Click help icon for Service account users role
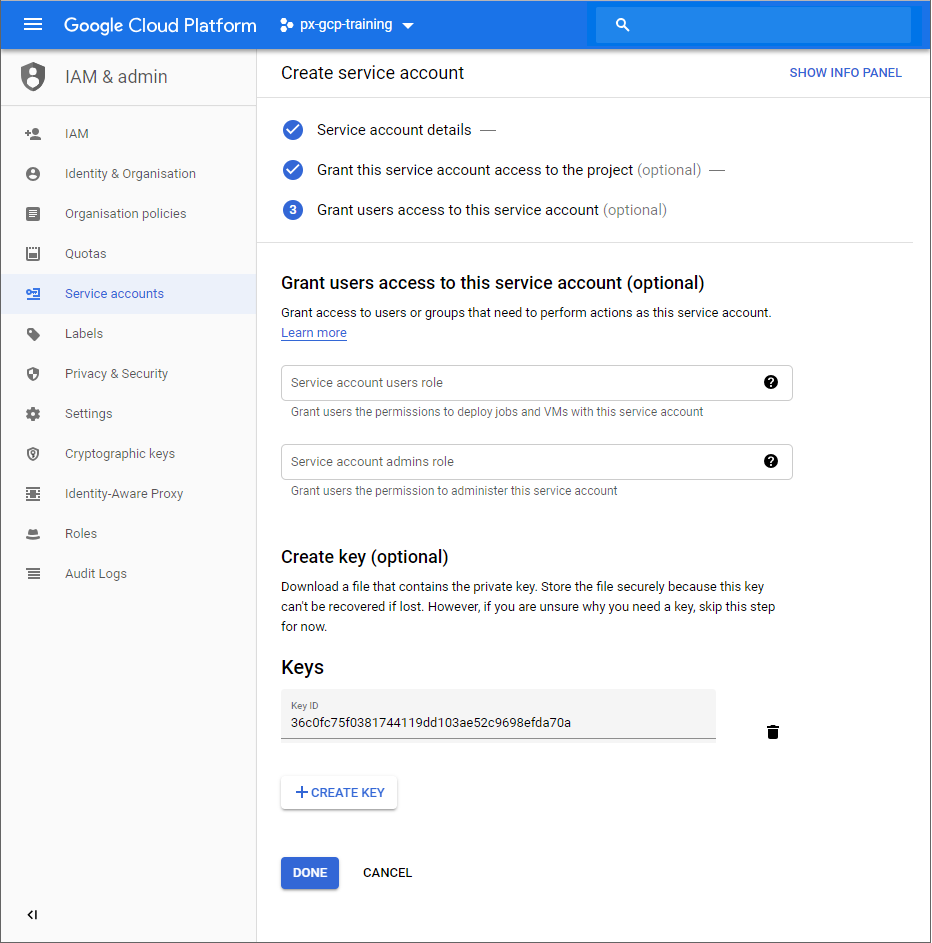 point(770,382)
